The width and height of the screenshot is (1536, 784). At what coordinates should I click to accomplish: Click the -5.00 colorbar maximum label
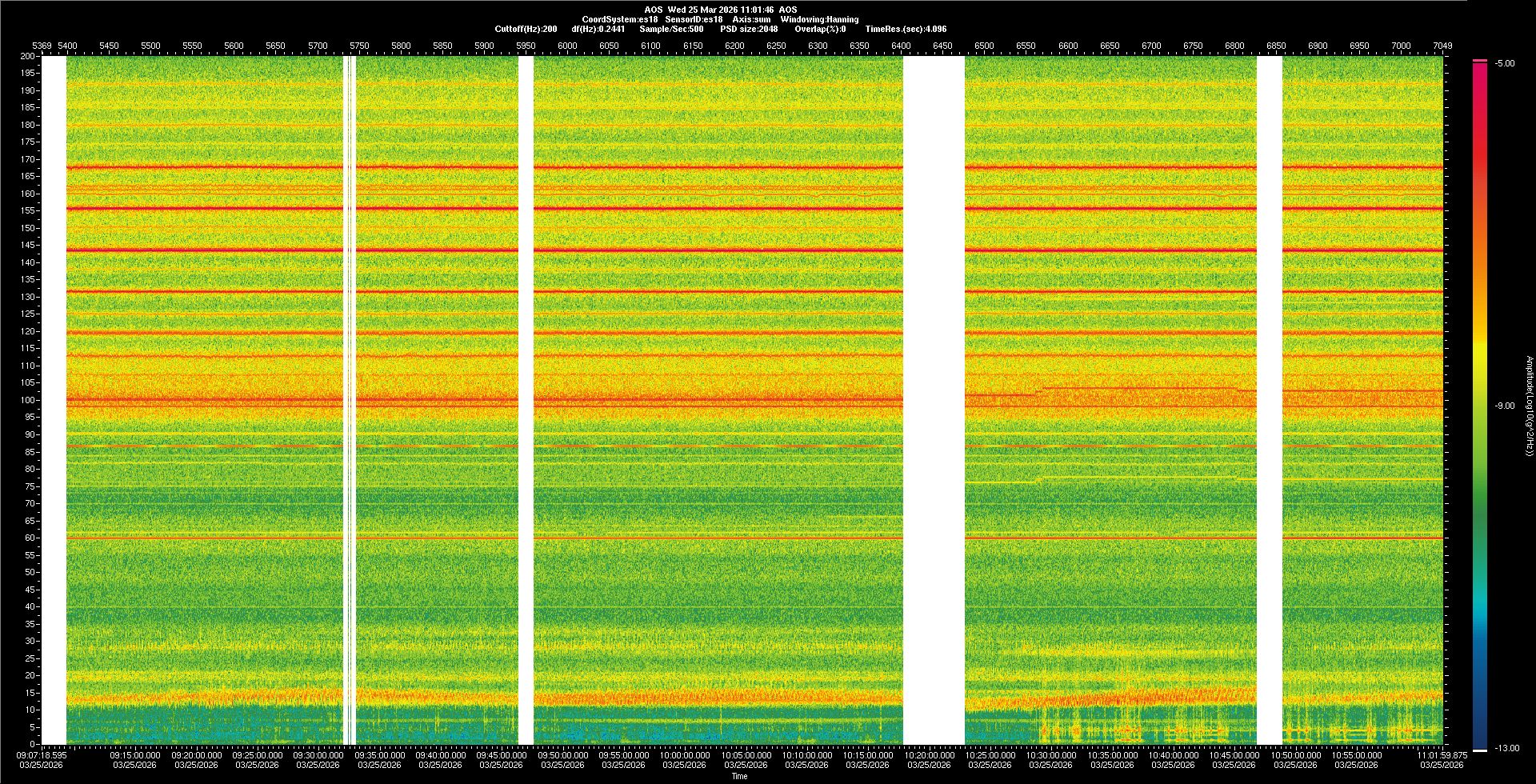click(x=1504, y=64)
